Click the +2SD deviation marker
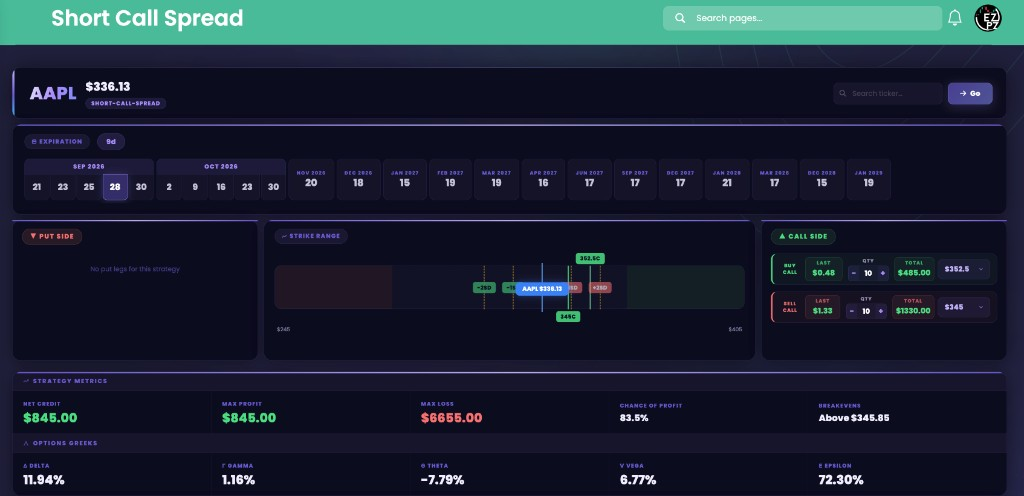The image size is (1024, 496). coord(600,288)
